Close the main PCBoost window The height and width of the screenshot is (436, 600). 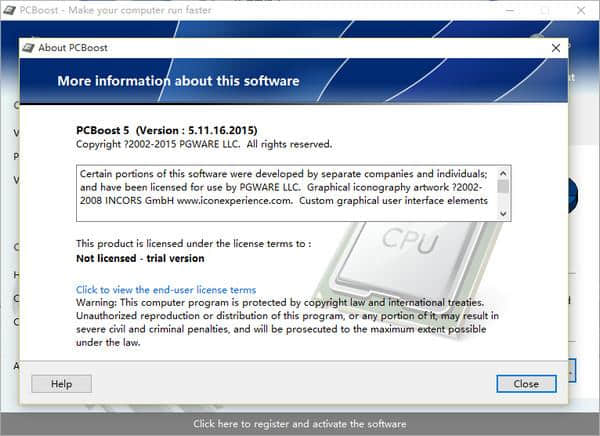(581, 10)
